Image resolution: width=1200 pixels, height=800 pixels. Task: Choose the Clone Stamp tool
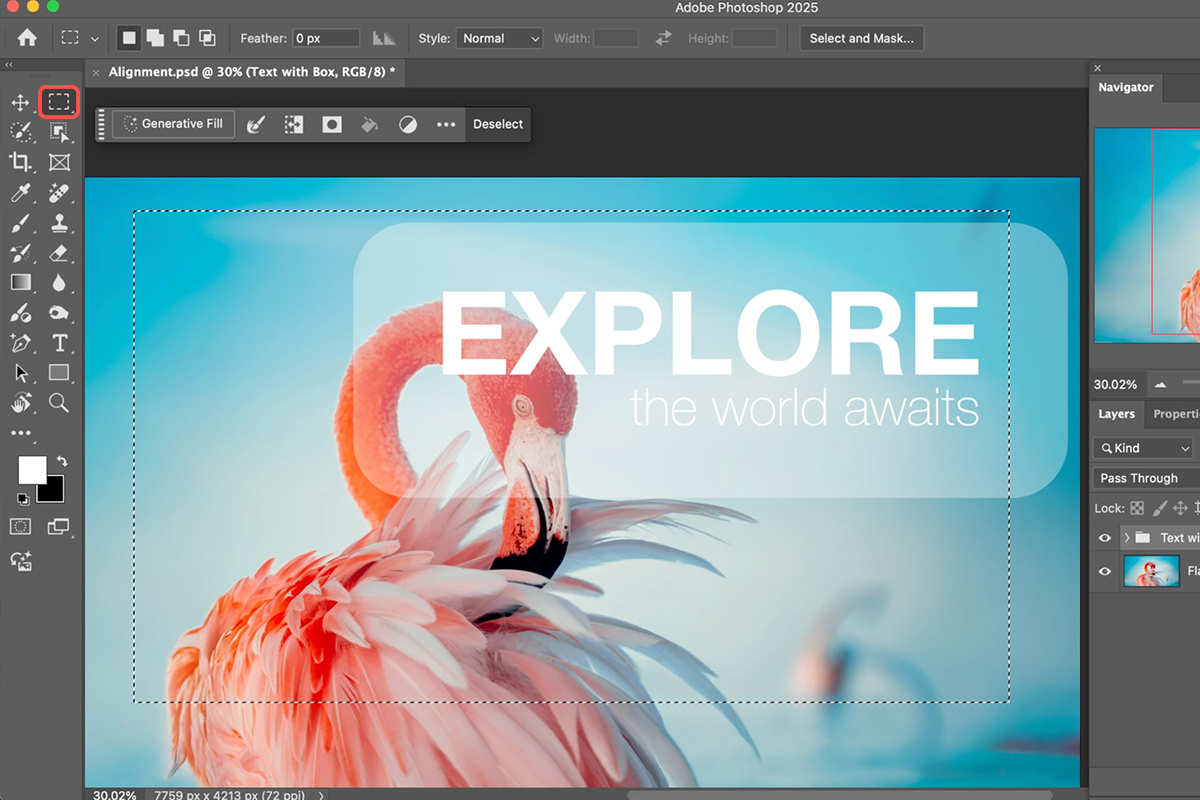tap(59, 223)
